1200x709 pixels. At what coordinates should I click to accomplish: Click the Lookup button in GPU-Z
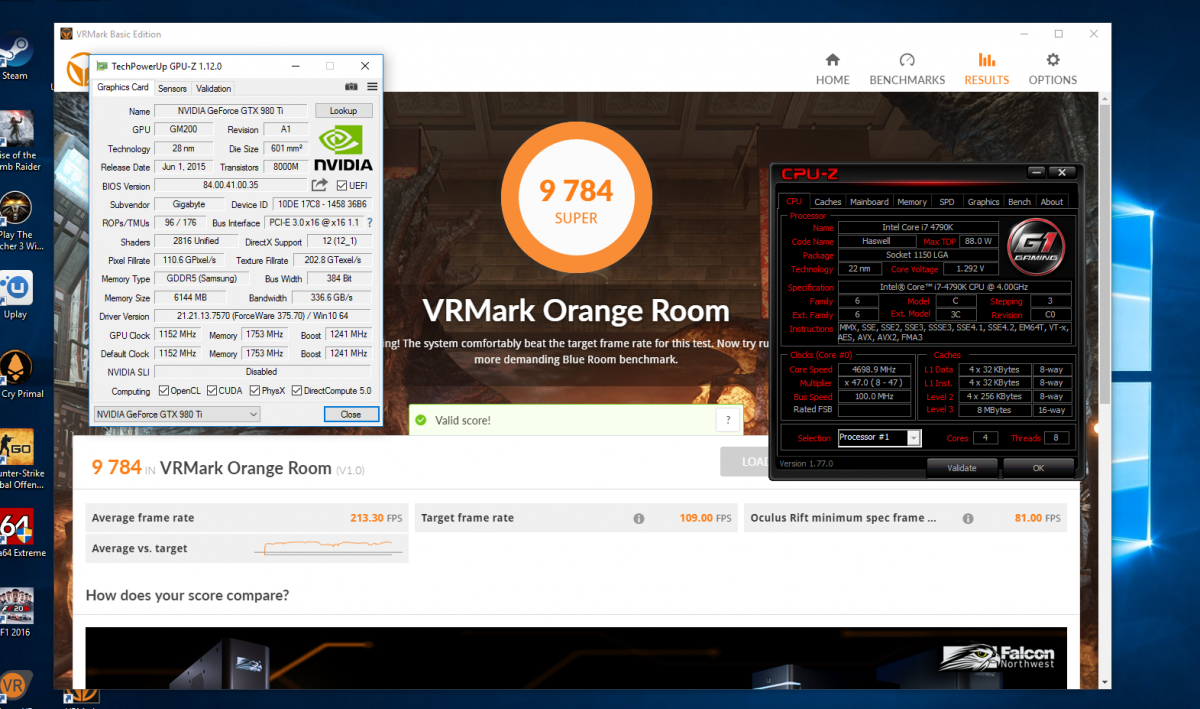[344, 111]
